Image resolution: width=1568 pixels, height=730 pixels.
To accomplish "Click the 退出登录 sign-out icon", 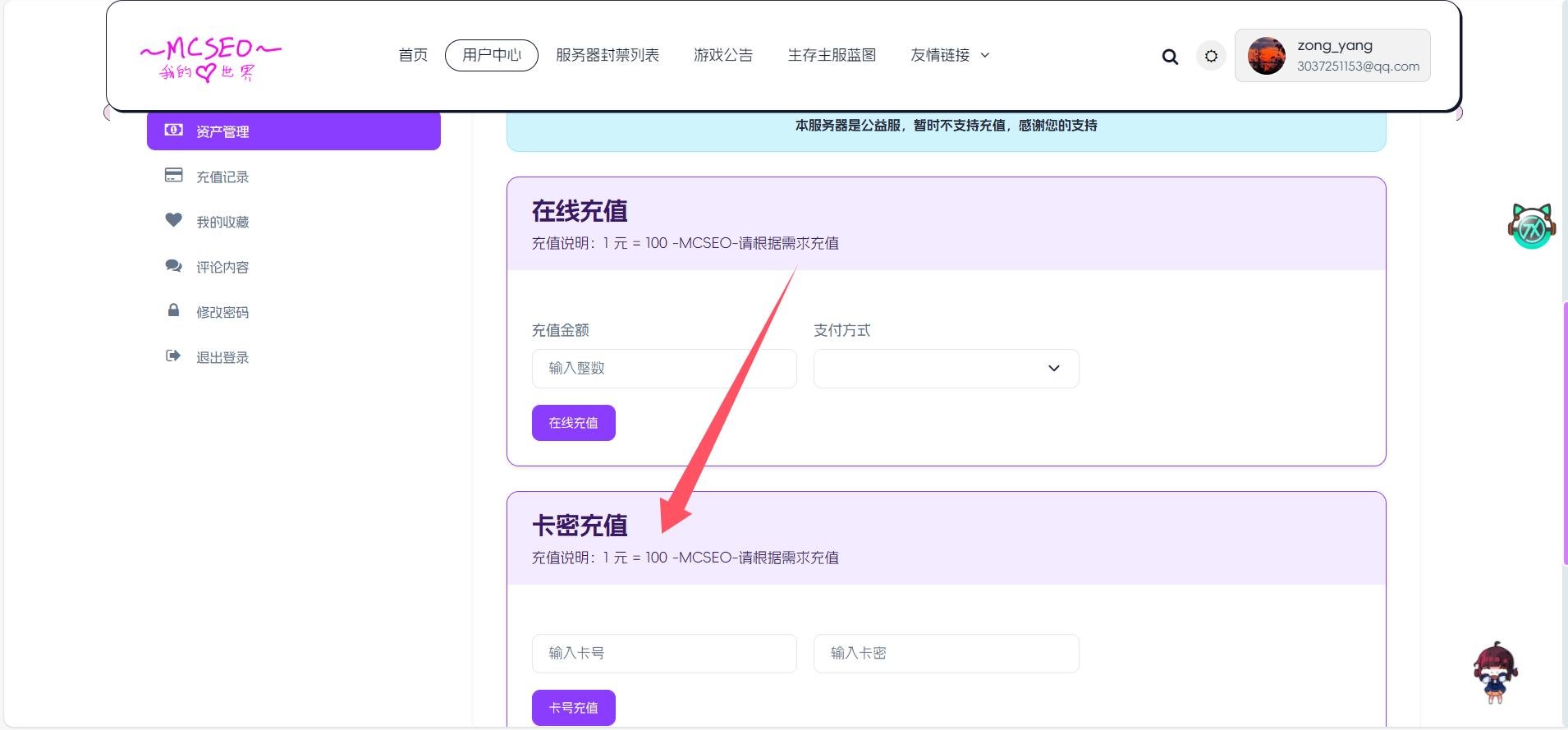I will (x=173, y=356).
